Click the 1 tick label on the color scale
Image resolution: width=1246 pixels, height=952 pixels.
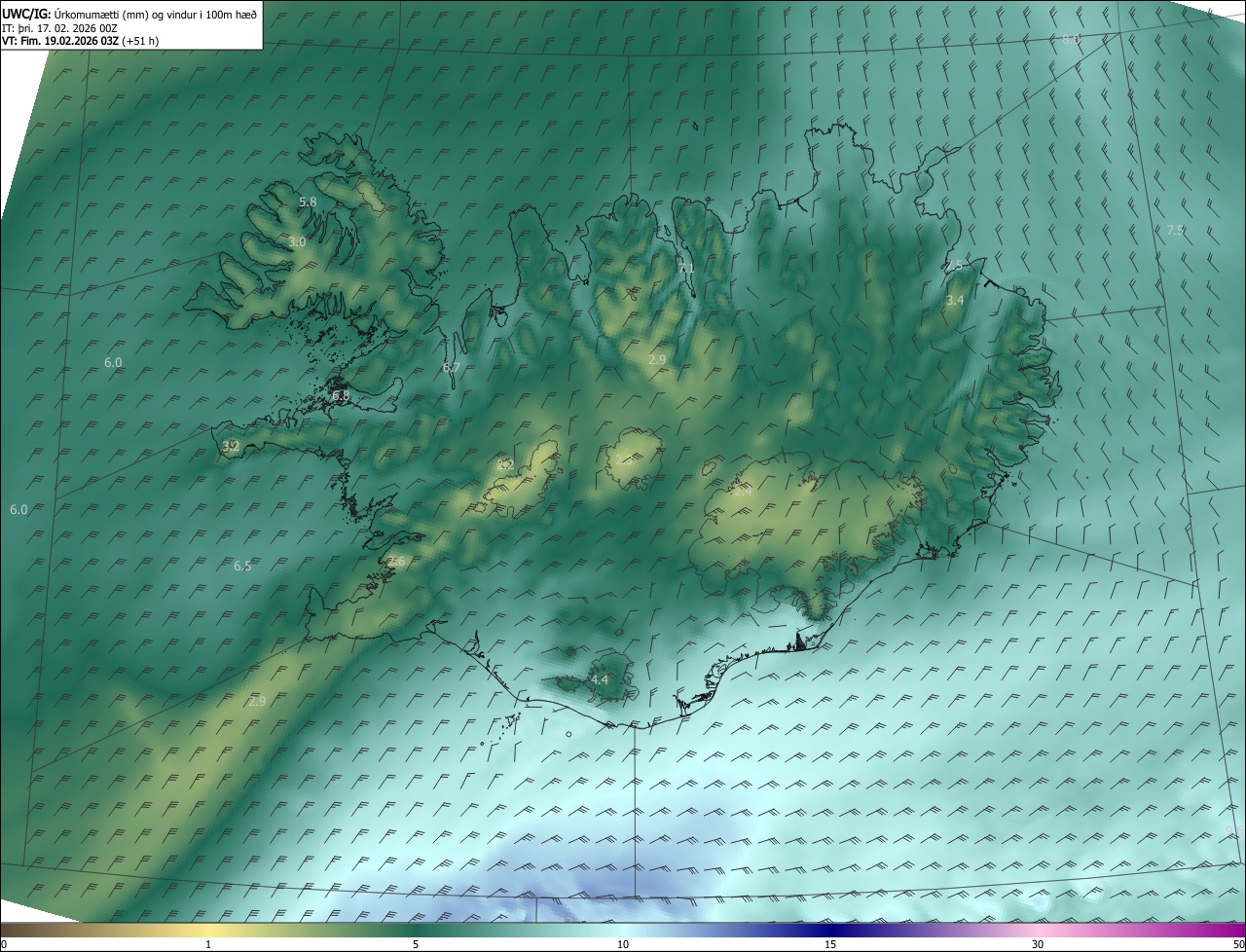click(x=208, y=945)
